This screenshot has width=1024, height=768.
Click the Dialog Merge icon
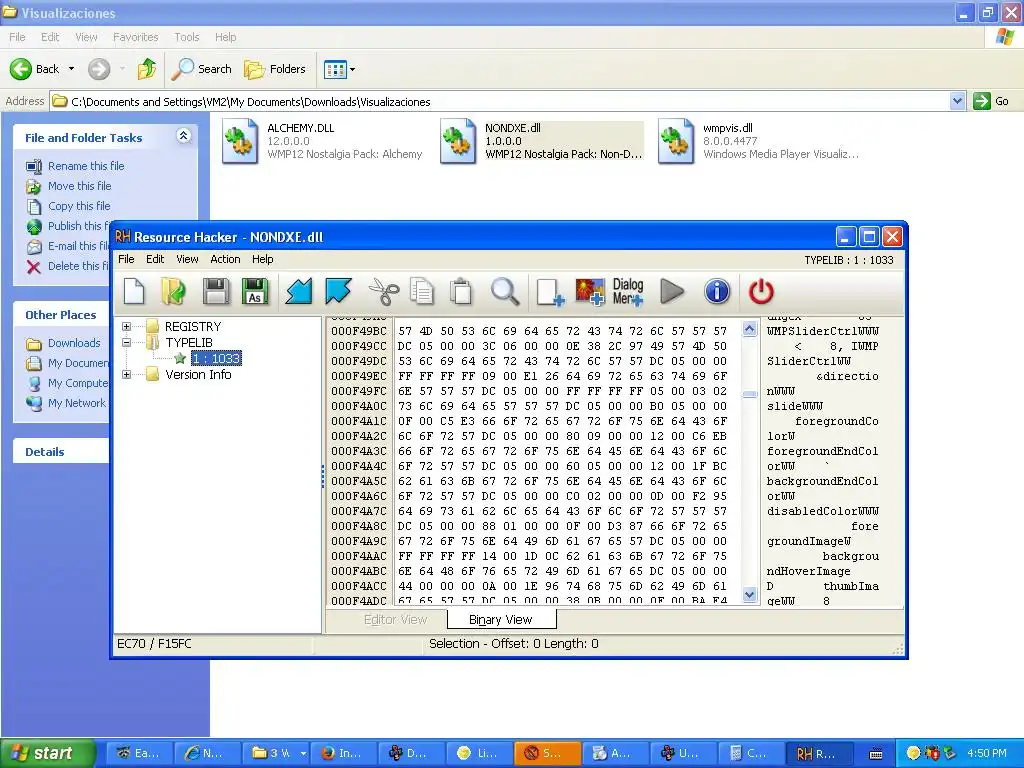click(628, 291)
